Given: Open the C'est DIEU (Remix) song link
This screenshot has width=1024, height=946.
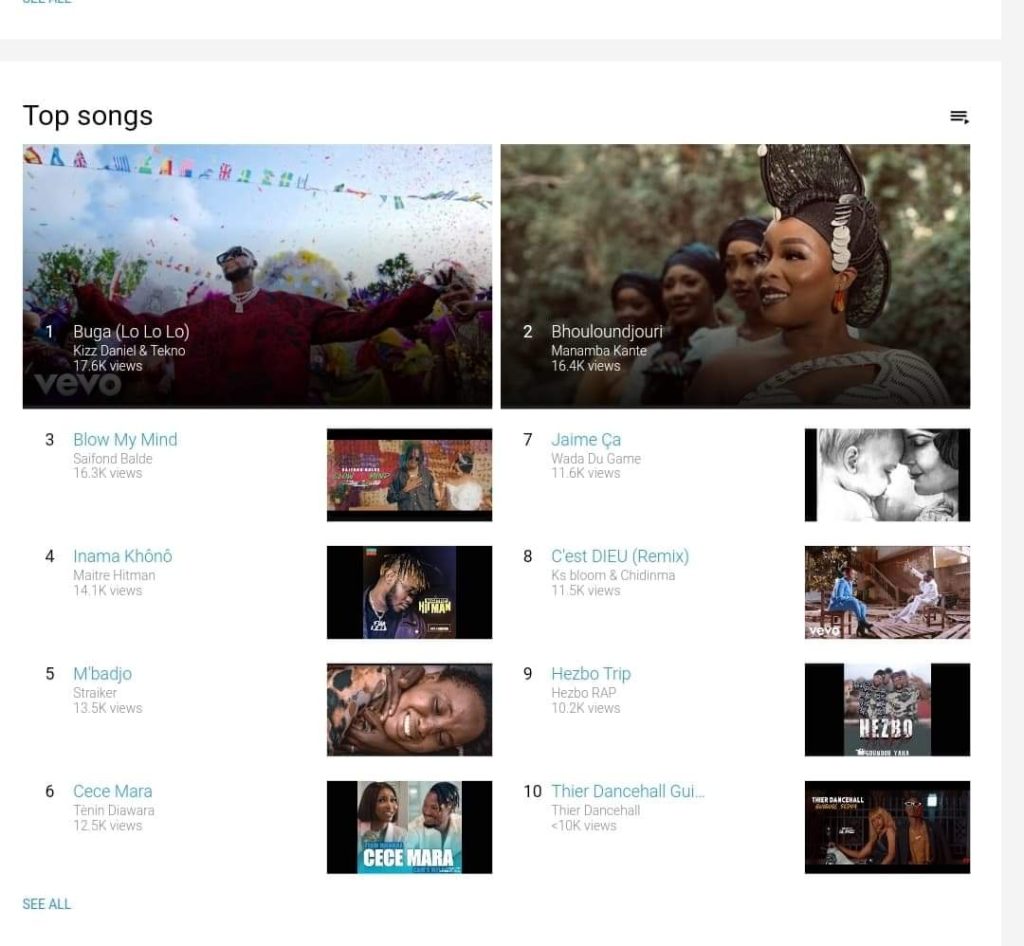Looking at the screenshot, I should [620, 556].
